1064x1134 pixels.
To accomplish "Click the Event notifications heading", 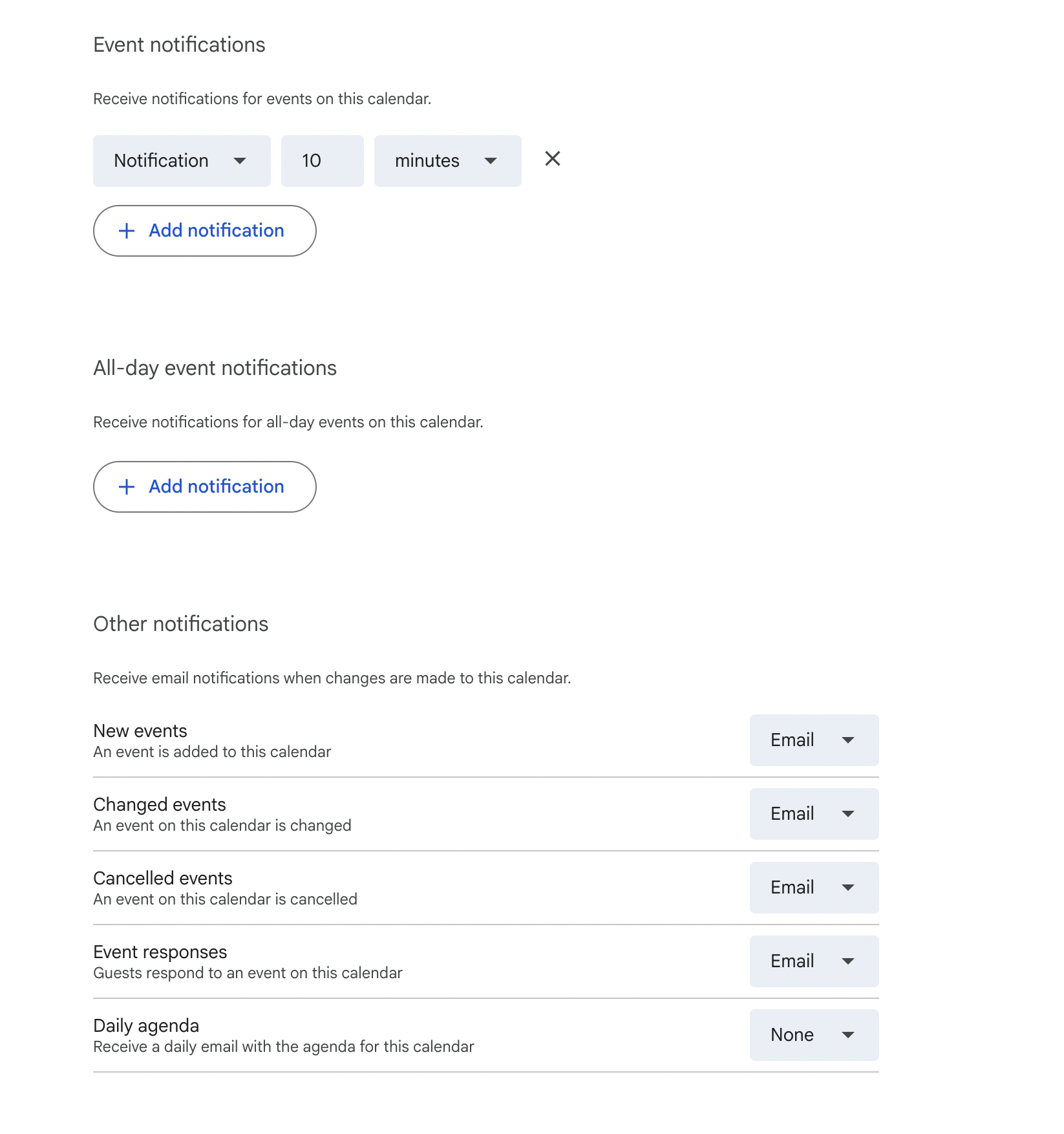I will (179, 44).
